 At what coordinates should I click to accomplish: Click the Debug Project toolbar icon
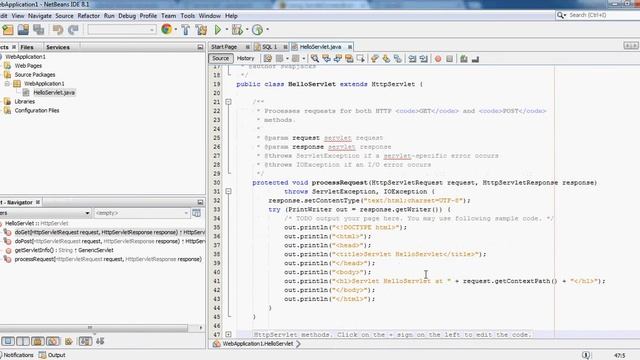(237, 29)
